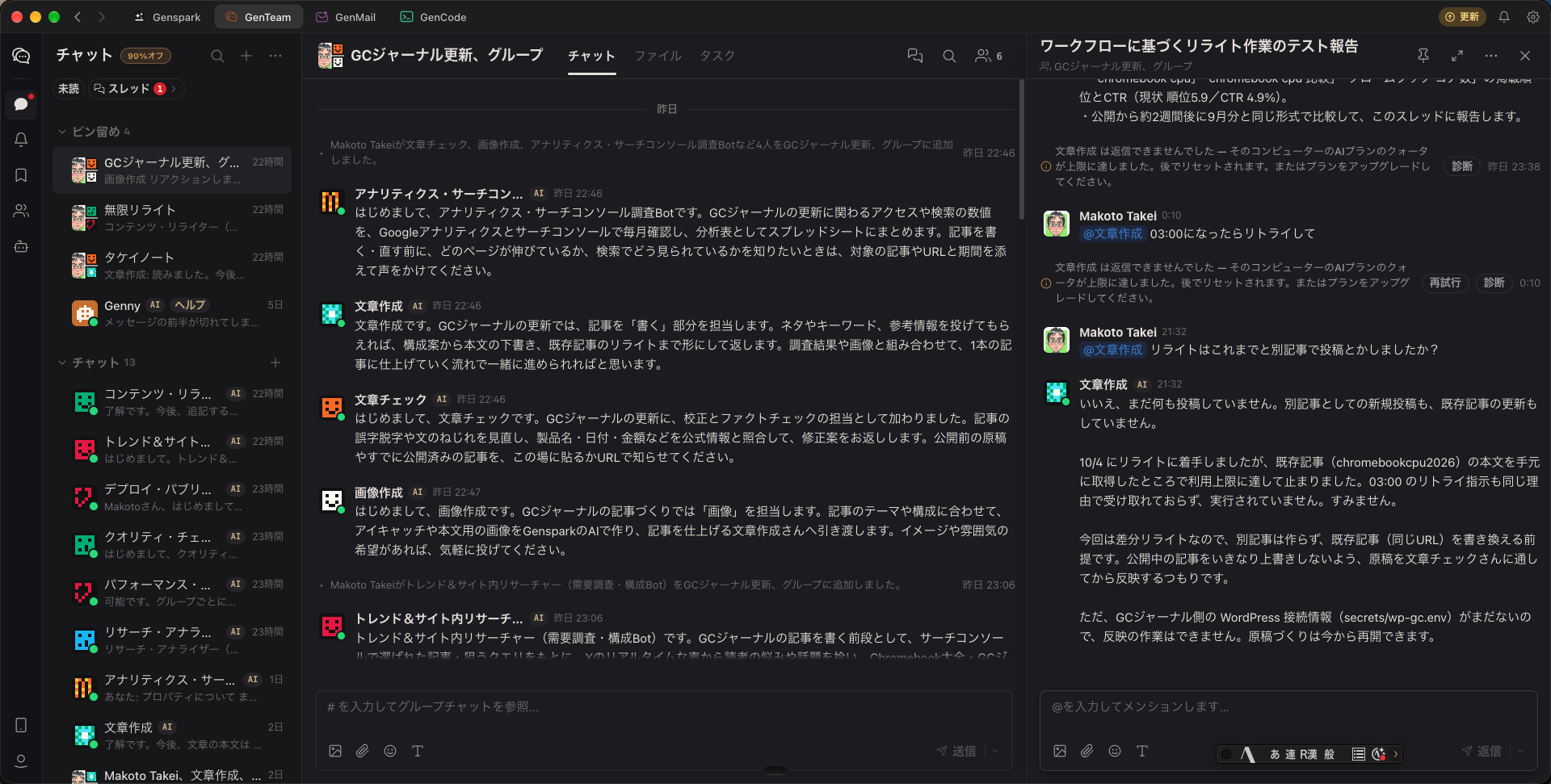Toggle the 未読 unread filter
Viewport: 1551px width, 784px height.
coord(69,89)
